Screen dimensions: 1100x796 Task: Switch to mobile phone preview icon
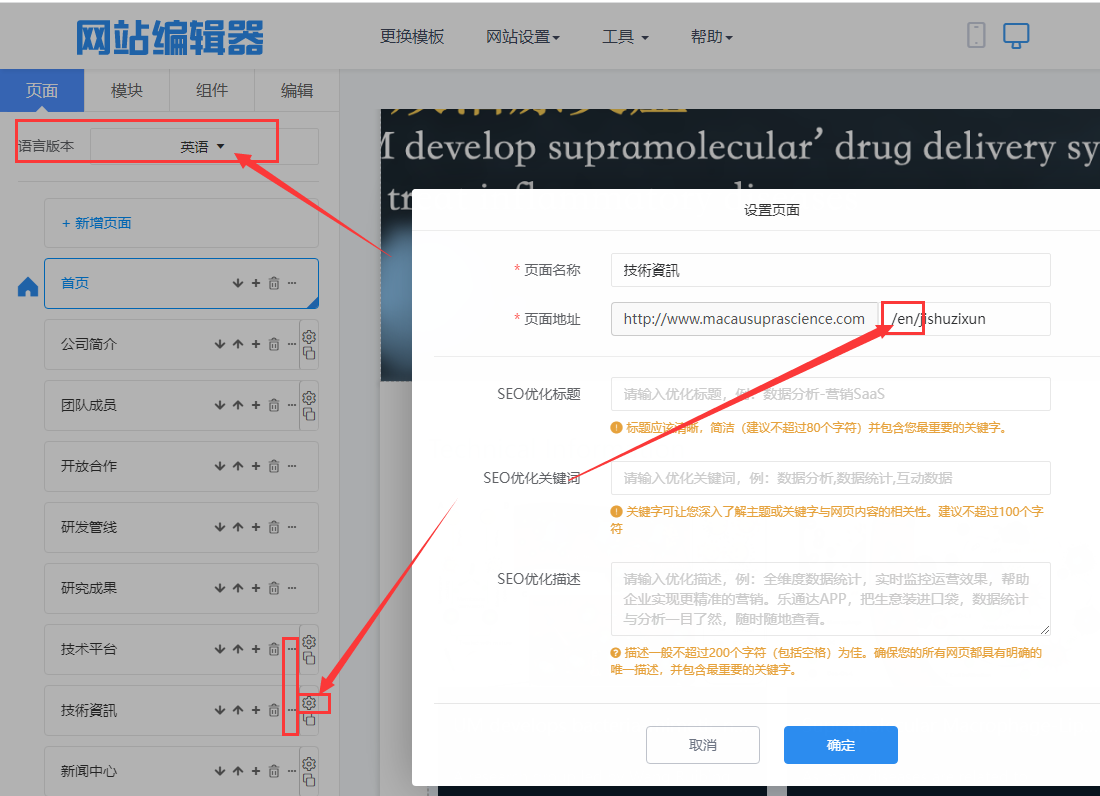click(976, 35)
